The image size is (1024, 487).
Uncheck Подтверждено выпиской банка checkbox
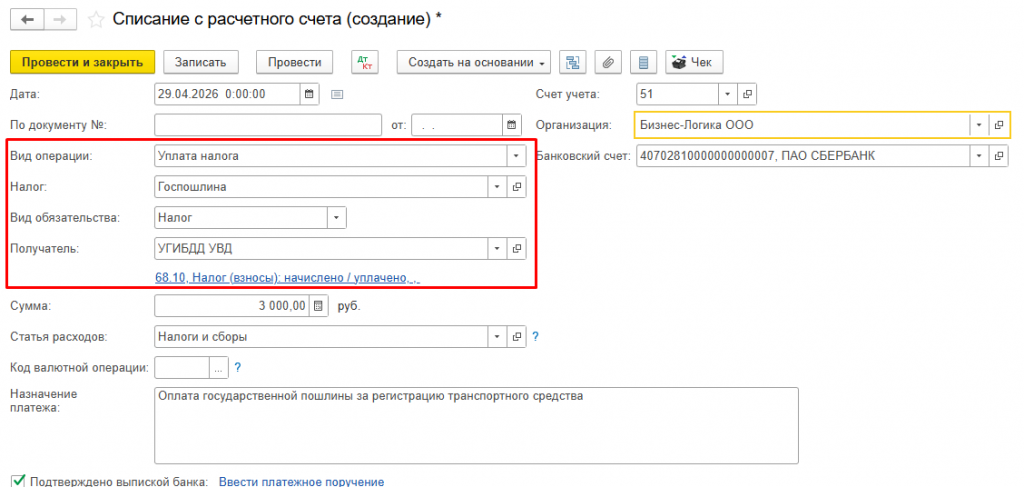point(19,482)
